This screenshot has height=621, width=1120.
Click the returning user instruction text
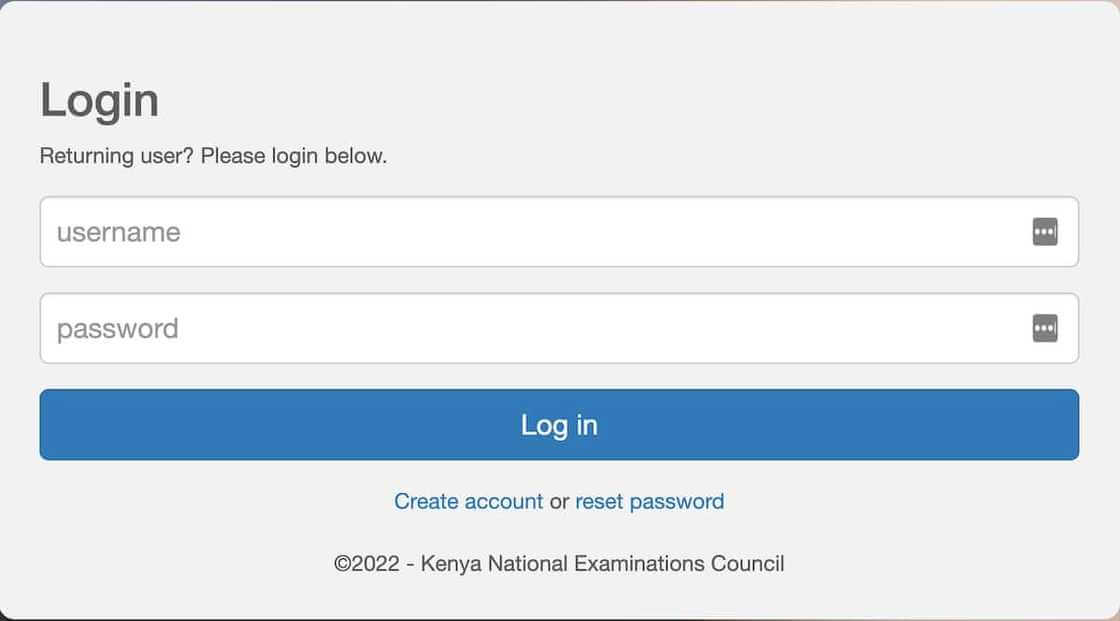coord(213,155)
